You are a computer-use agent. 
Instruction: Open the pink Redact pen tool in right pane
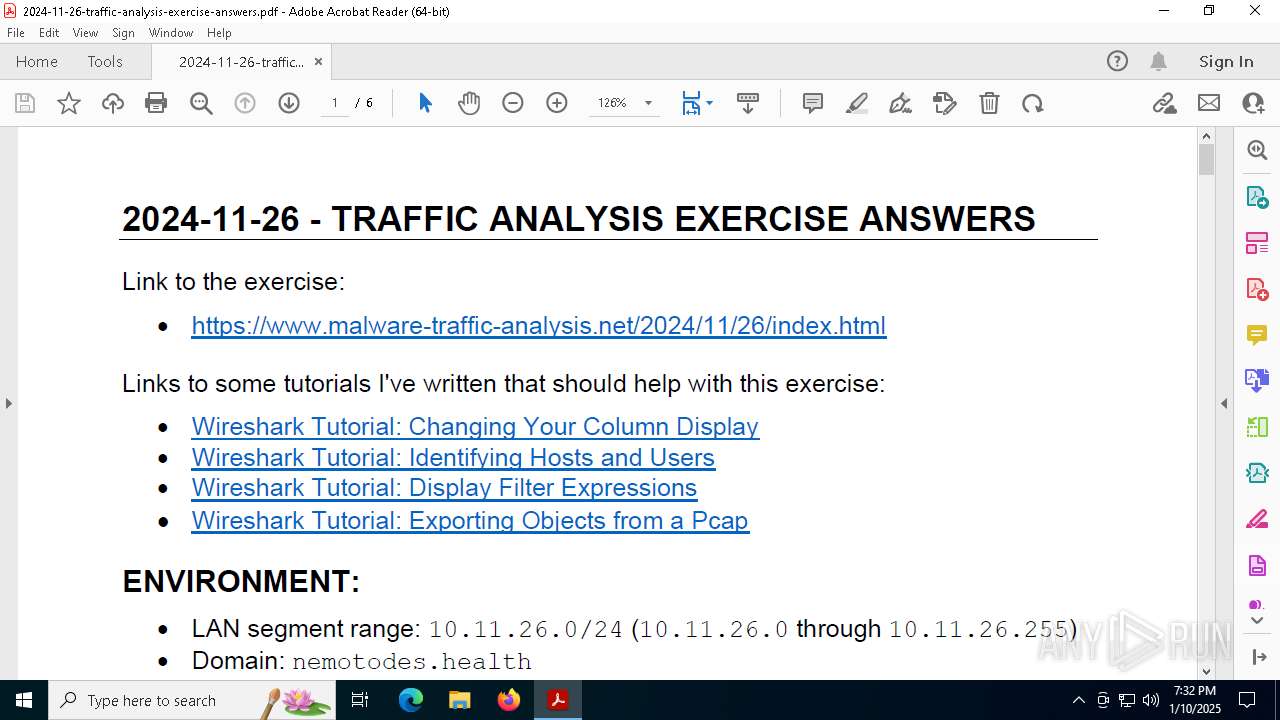1257,519
